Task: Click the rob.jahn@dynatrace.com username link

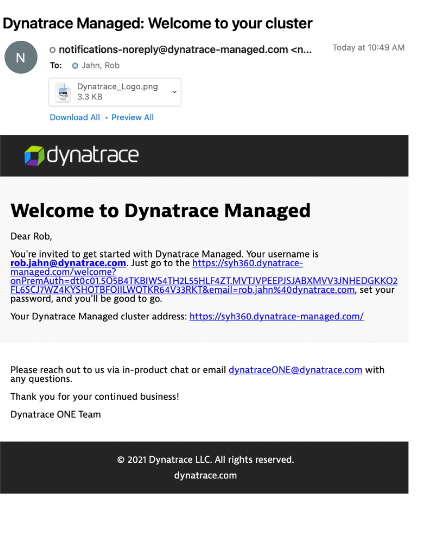Action: pyautogui.click(x=68, y=263)
